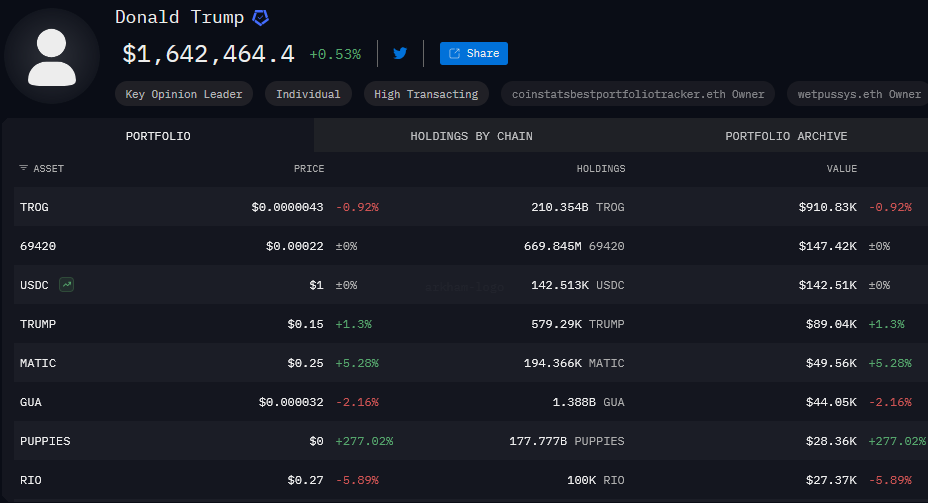The height and width of the screenshot is (503, 928).
Task: Click the +0.53% portfolio change
Action: click(x=335, y=54)
